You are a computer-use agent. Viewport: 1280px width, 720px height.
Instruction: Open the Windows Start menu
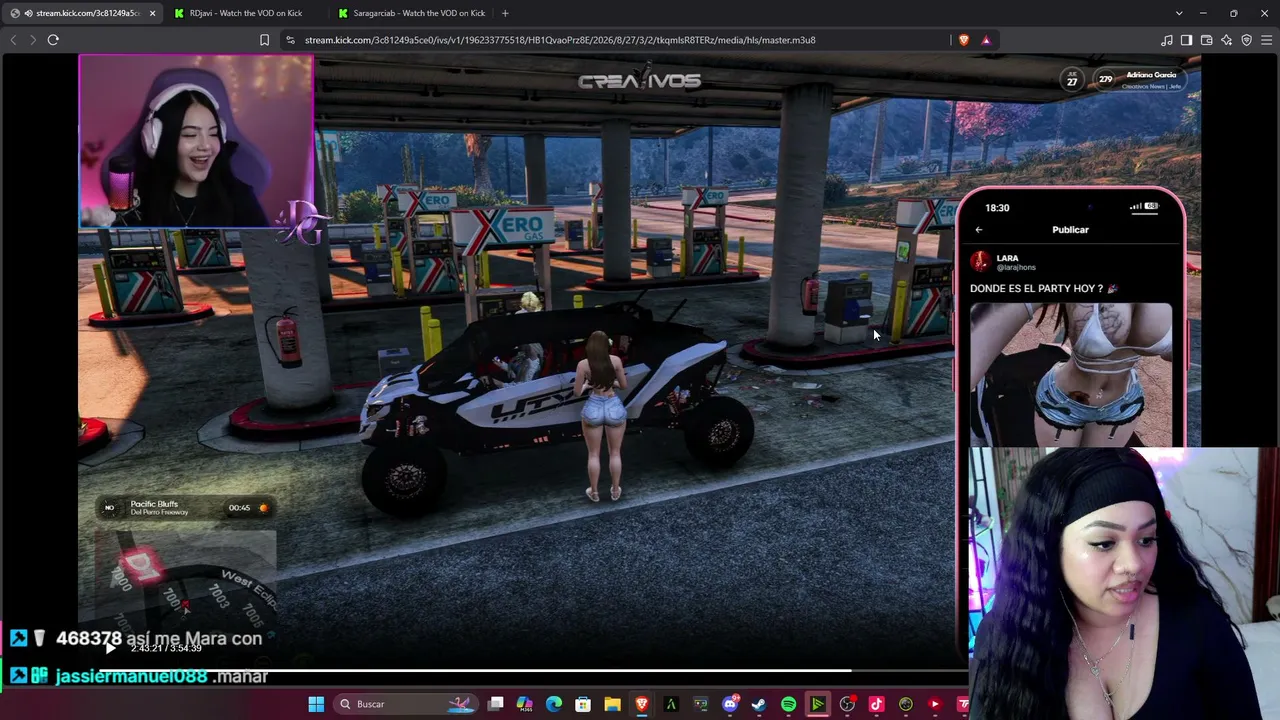(316, 704)
